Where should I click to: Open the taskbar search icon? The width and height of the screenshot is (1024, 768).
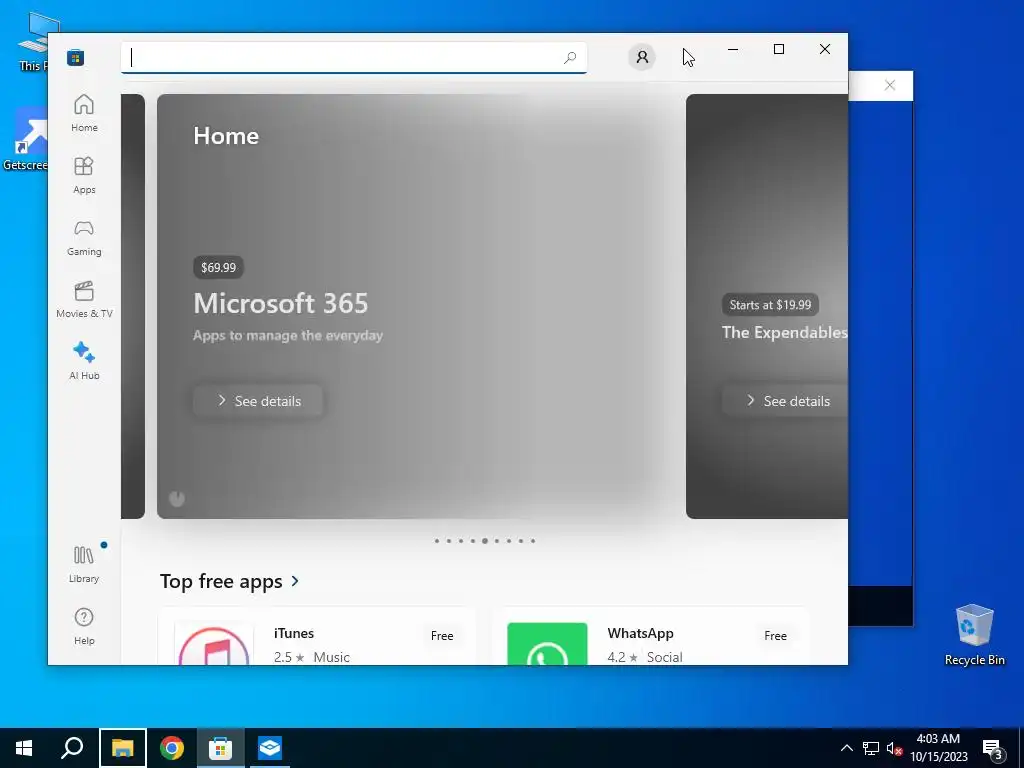click(72, 748)
